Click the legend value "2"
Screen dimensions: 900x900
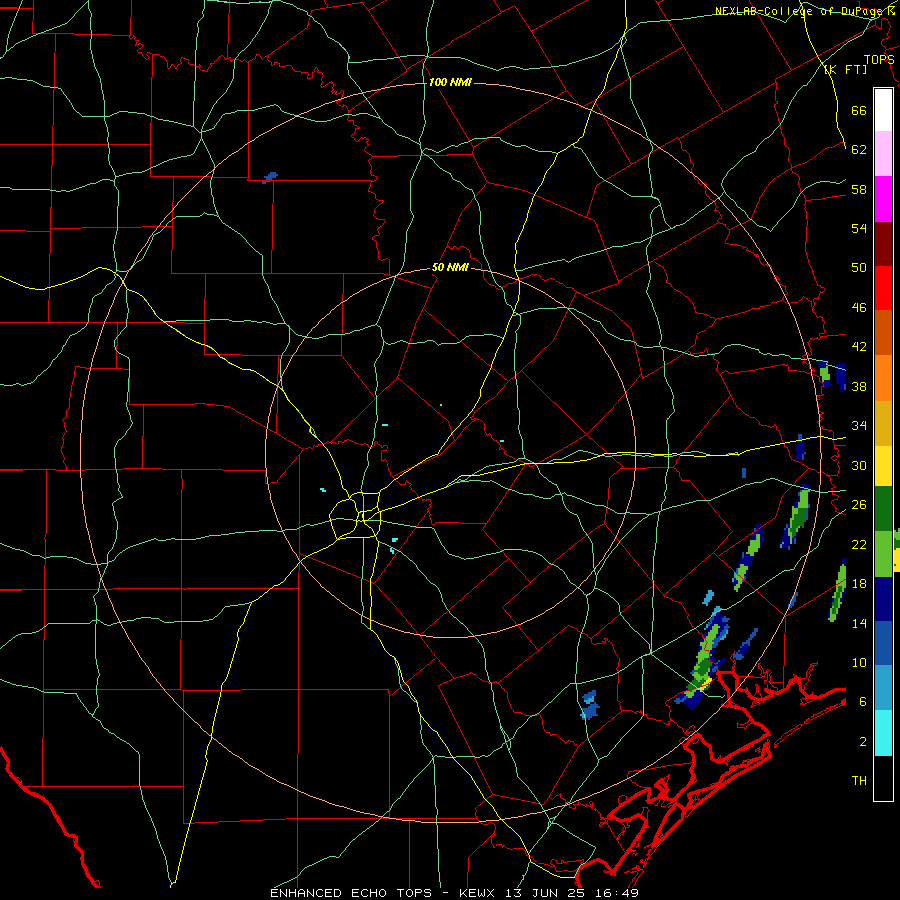click(x=863, y=742)
